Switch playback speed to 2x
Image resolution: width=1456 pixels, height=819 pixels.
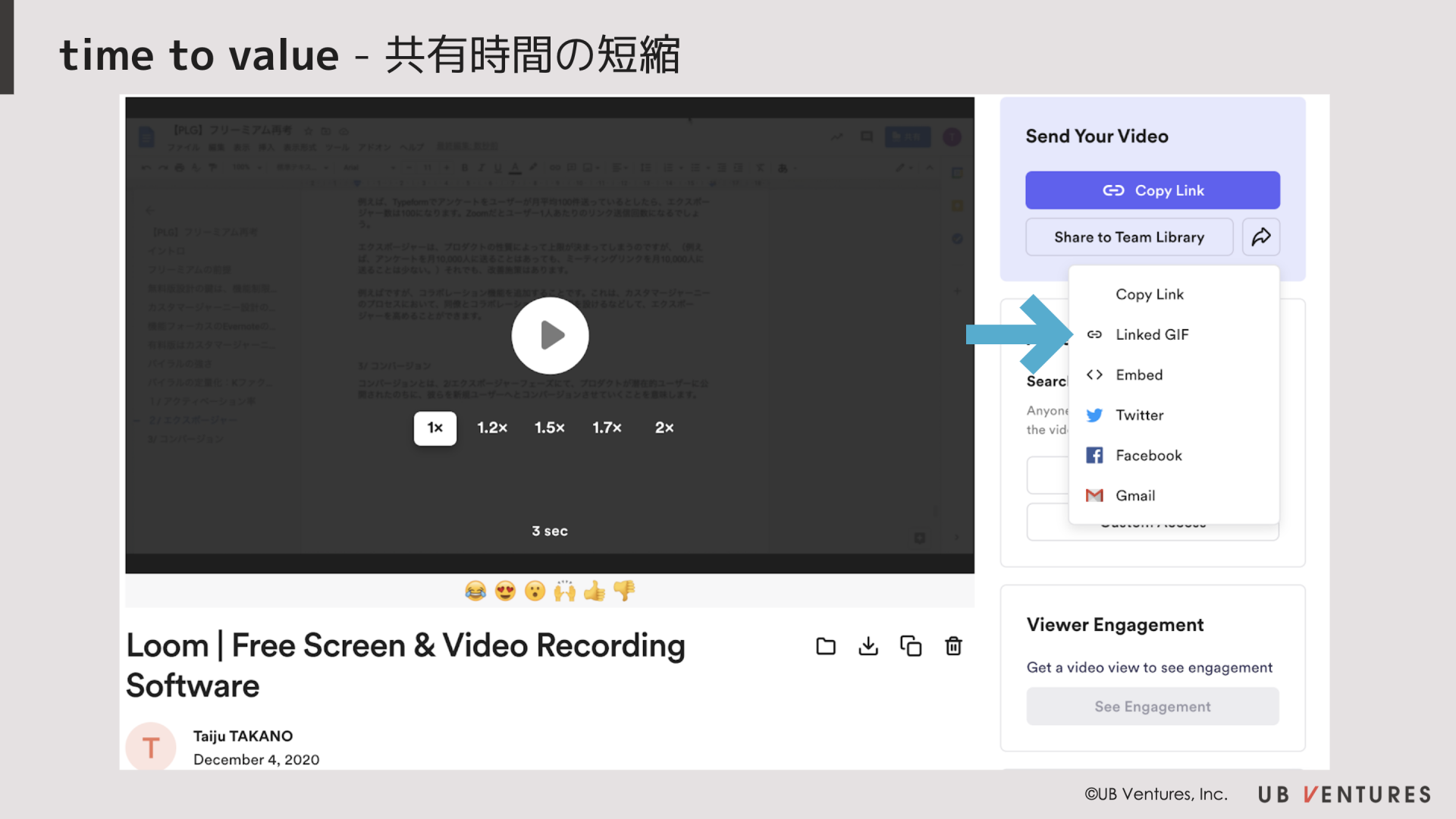coord(664,428)
